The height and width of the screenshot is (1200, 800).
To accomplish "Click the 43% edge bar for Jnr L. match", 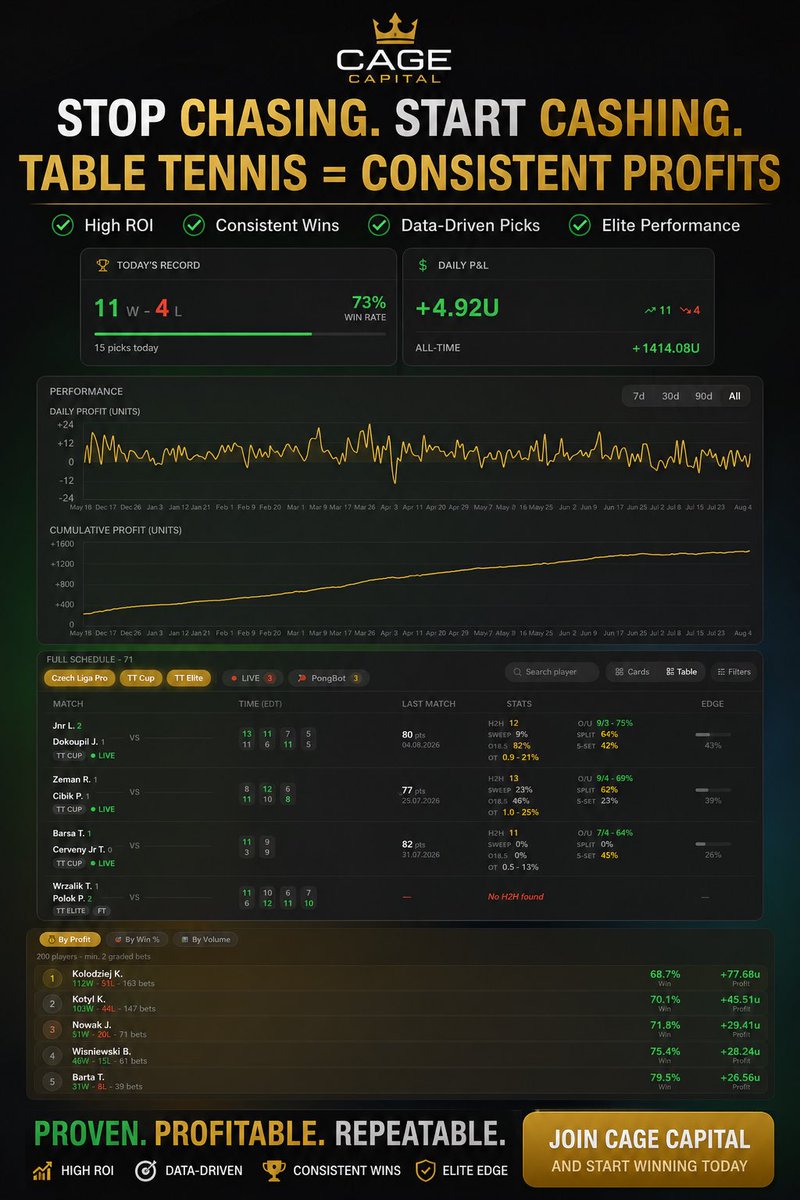I will pyautogui.click(x=713, y=735).
